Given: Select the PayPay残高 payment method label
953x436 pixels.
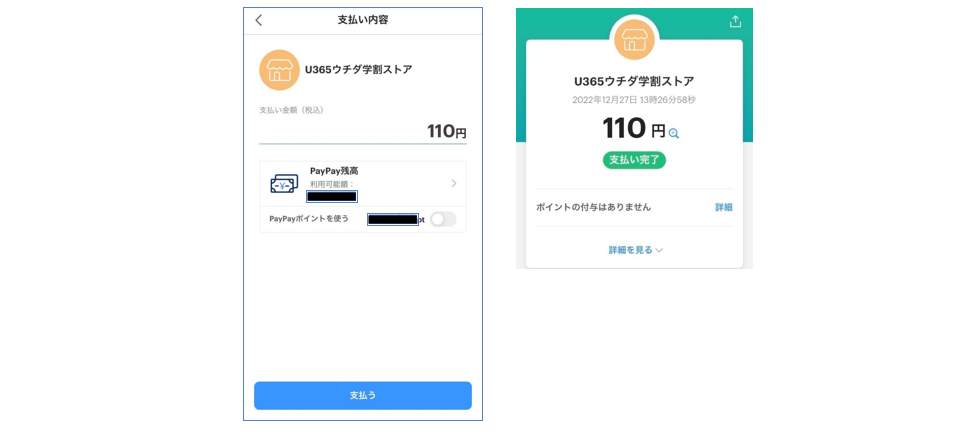Looking at the screenshot, I should (x=334, y=171).
